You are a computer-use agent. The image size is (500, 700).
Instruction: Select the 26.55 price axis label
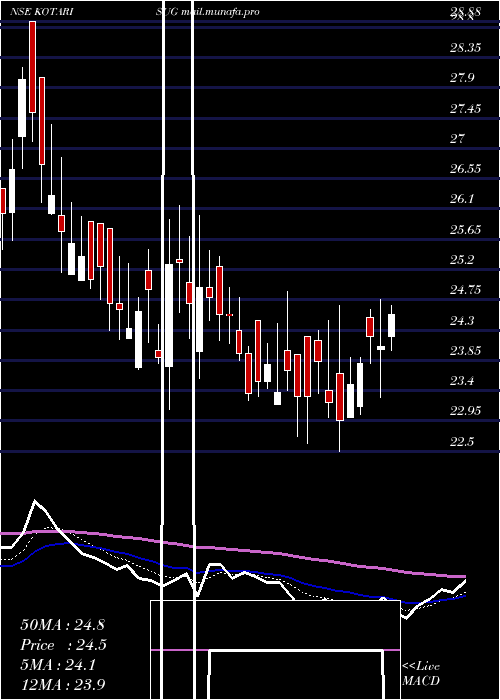point(465,169)
